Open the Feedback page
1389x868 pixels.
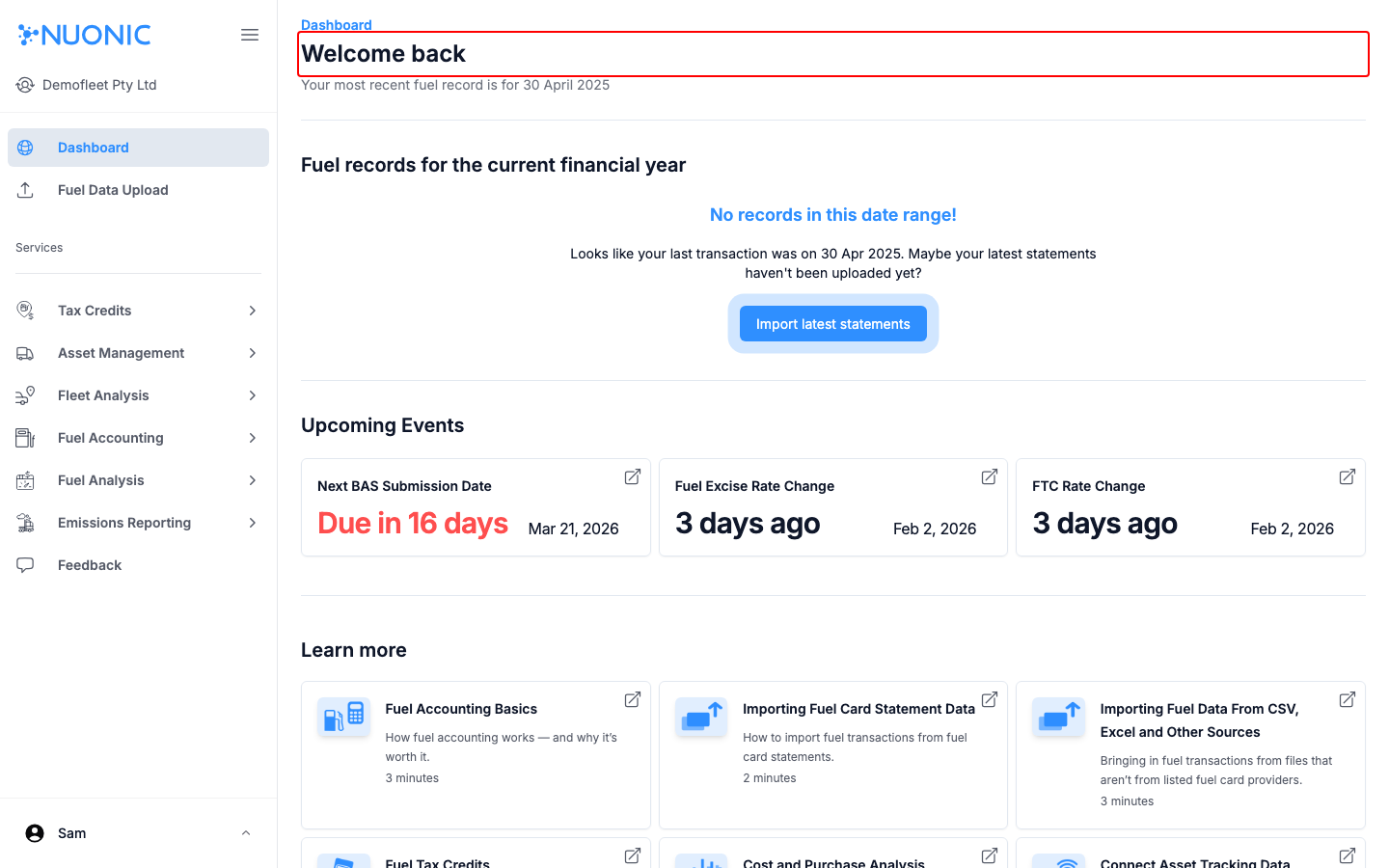click(x=90, y=565)
